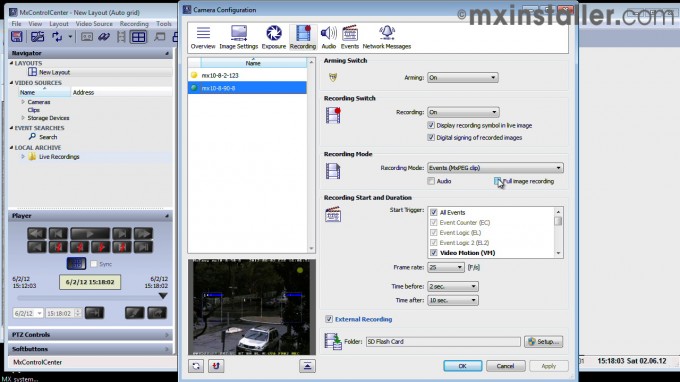Toggle Digital signing of recorded images
Viewport: 680px width, 382px height.
[x=431, y=137]
